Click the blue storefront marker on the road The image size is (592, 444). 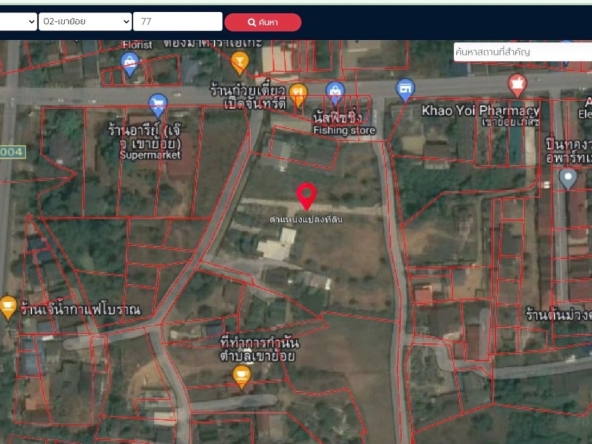tap(405, 90)
